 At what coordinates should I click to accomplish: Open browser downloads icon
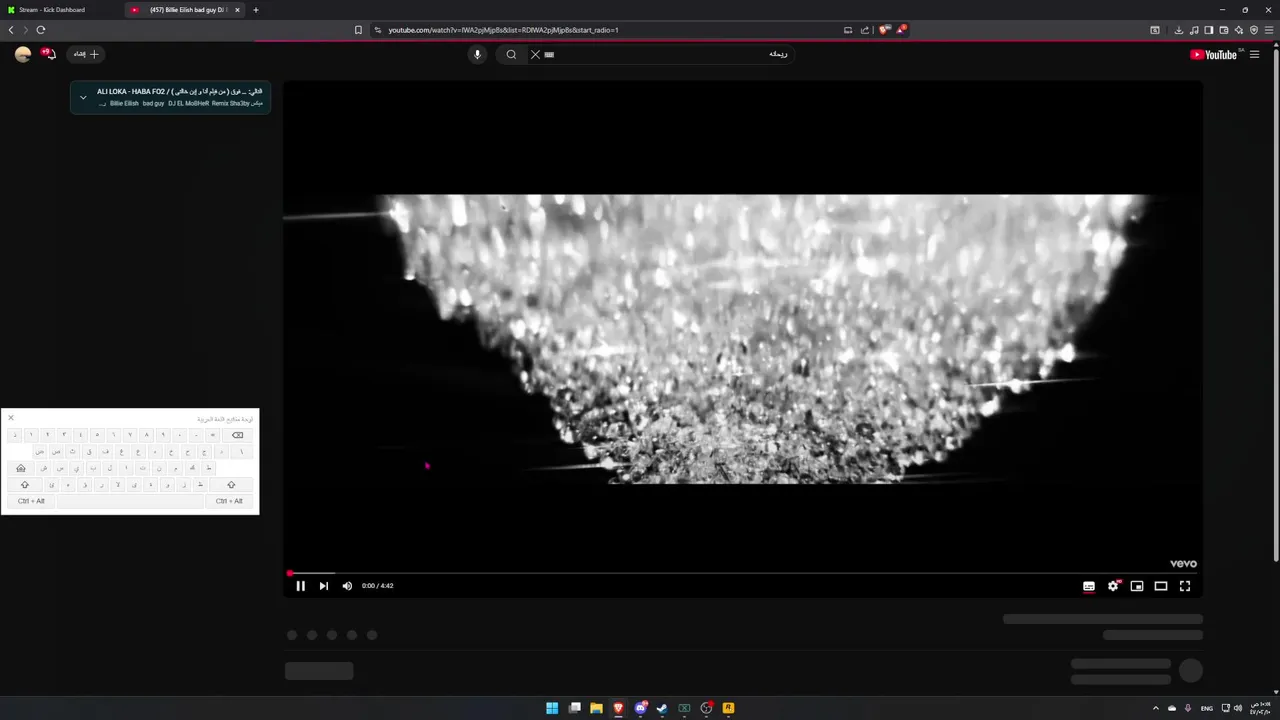(1179, 30)
